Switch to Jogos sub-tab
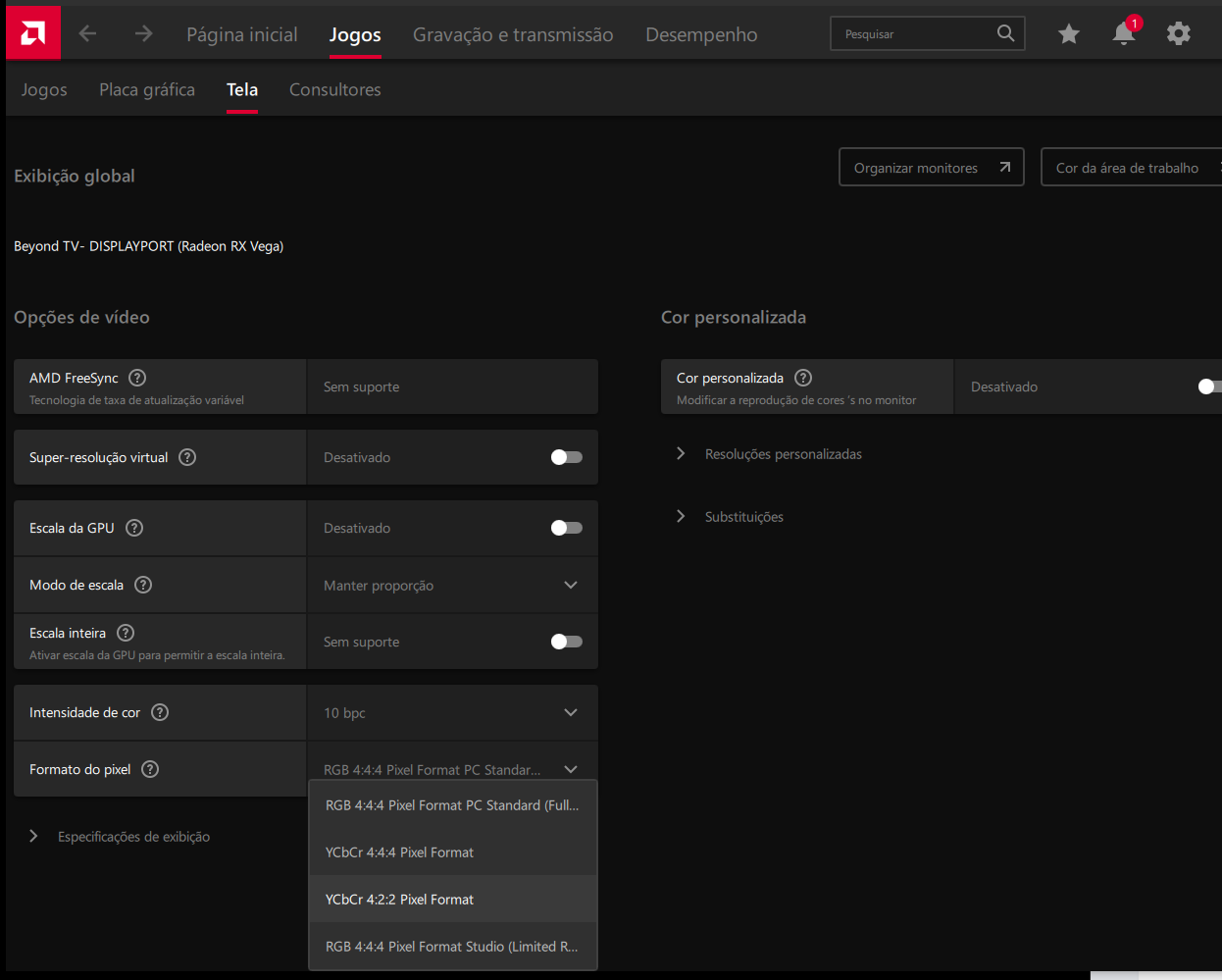Screen dimensions: 1222x980 [44, 89]
